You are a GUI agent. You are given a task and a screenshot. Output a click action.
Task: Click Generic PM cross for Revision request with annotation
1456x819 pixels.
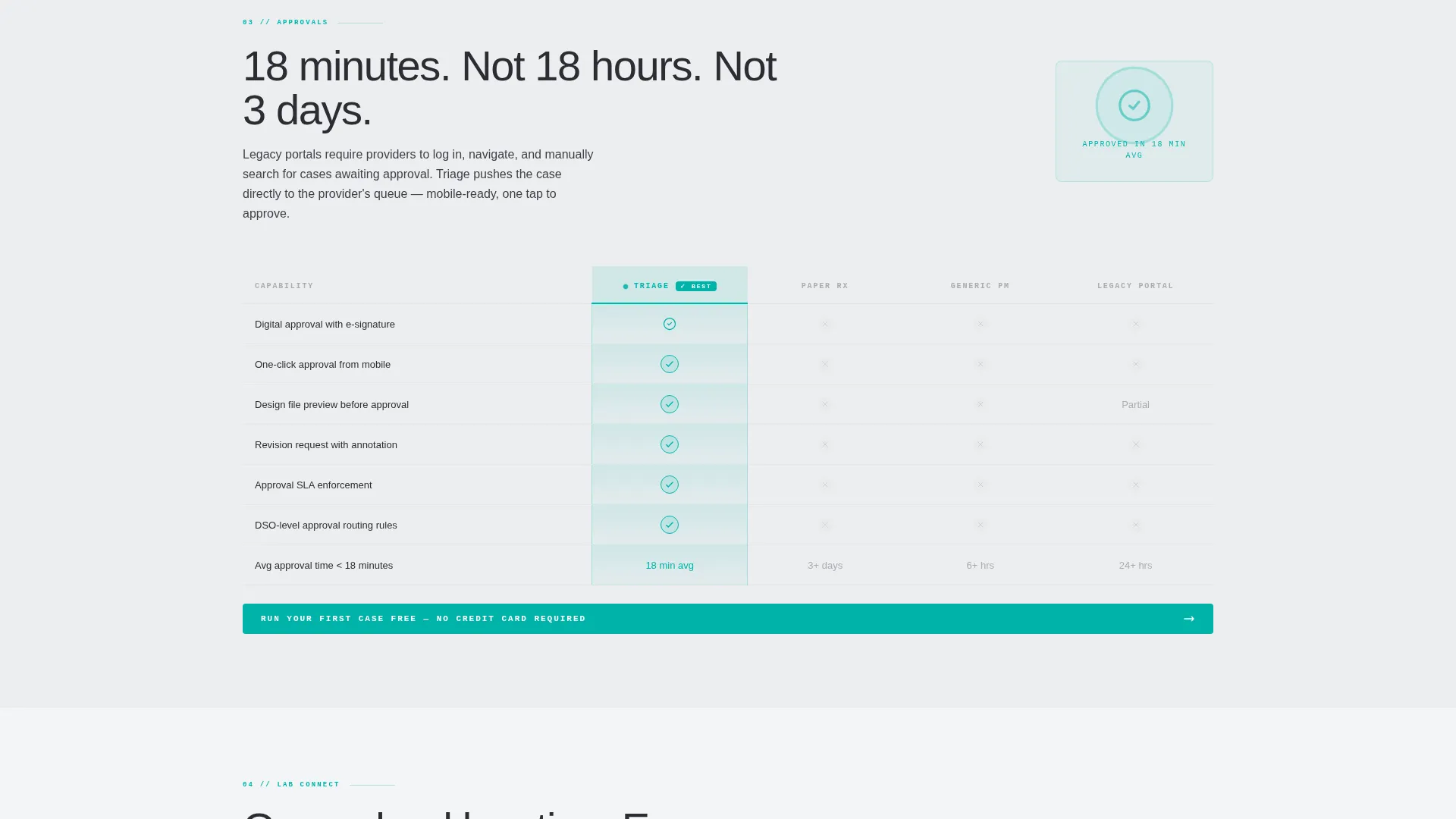click(981, 444)
